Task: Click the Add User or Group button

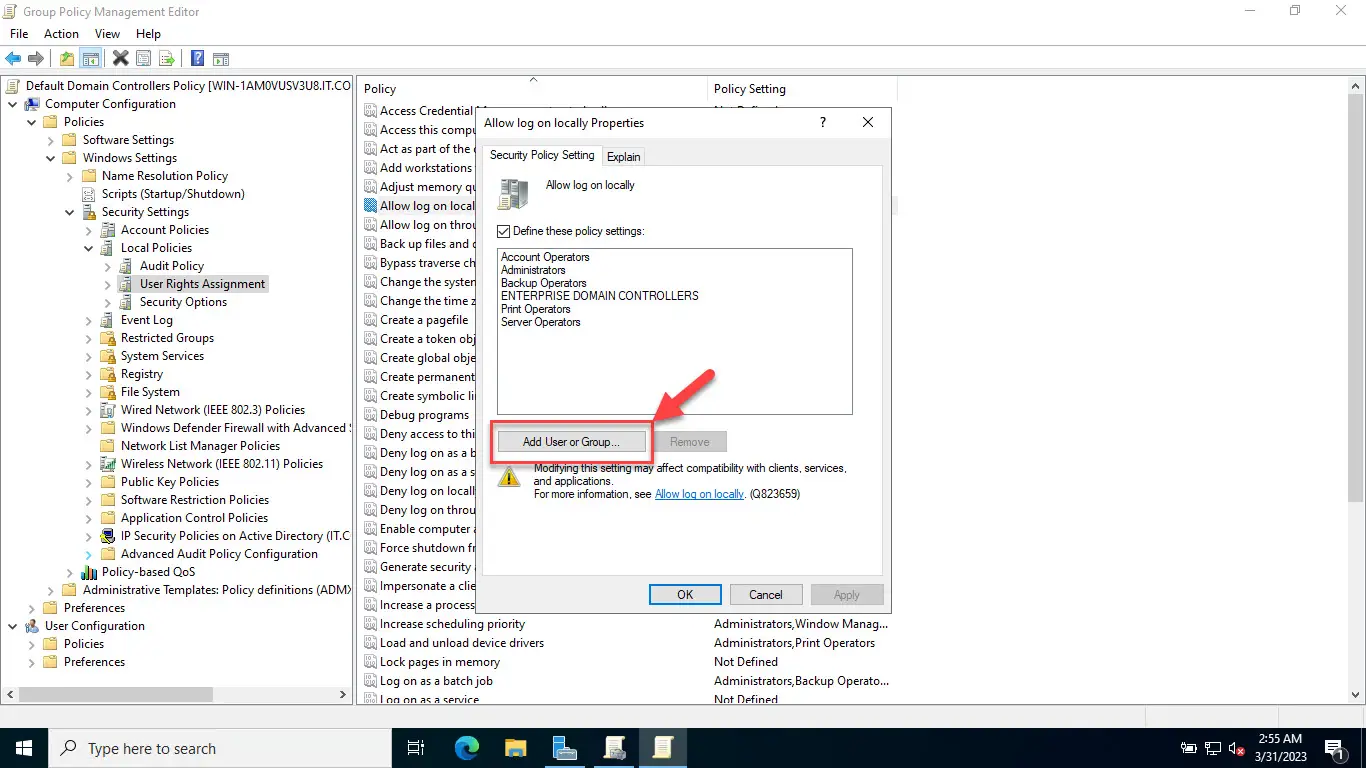Action: pos(571,442)
